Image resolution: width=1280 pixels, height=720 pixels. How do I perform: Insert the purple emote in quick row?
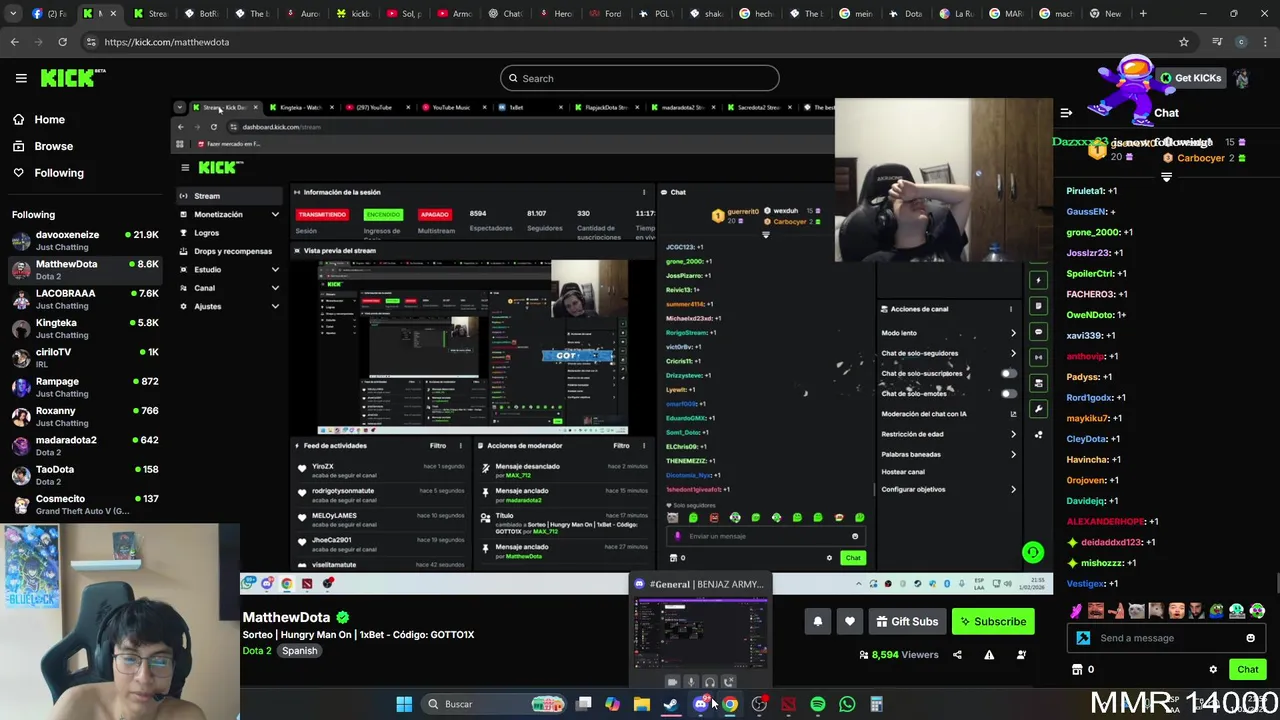(1076, 611)
